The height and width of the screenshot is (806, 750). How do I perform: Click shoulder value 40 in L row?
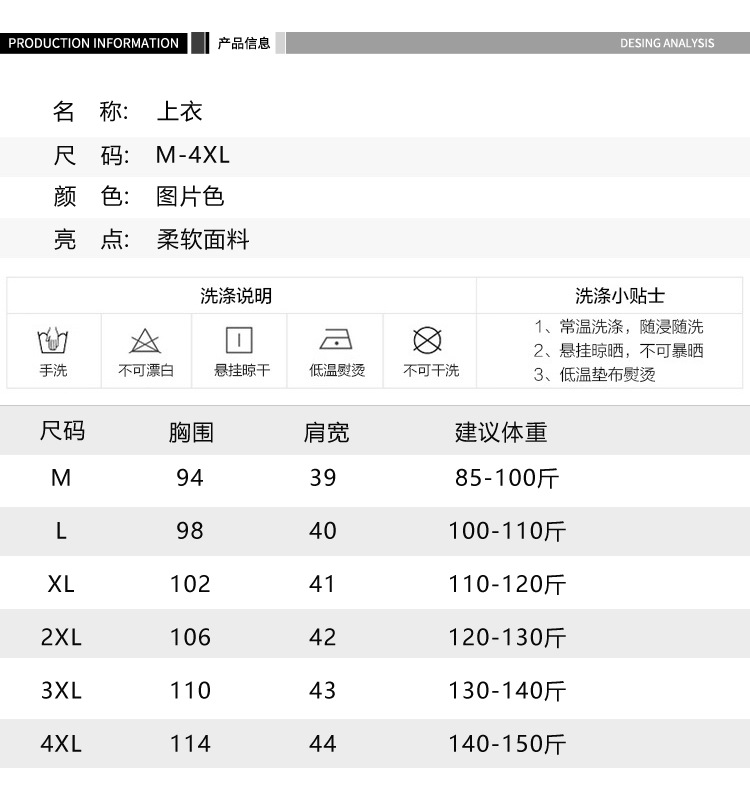pos(323,531)
